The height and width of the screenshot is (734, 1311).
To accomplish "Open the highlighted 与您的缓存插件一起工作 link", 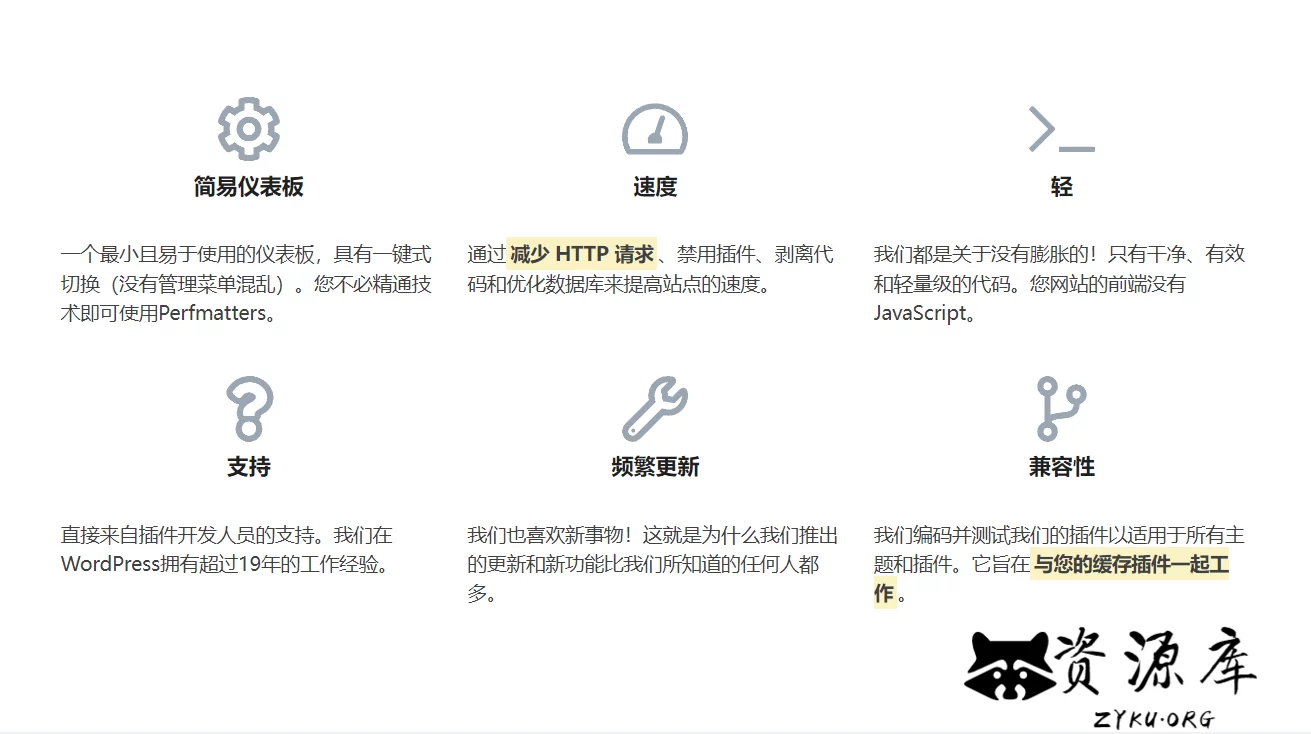I will click(1130, 565).
